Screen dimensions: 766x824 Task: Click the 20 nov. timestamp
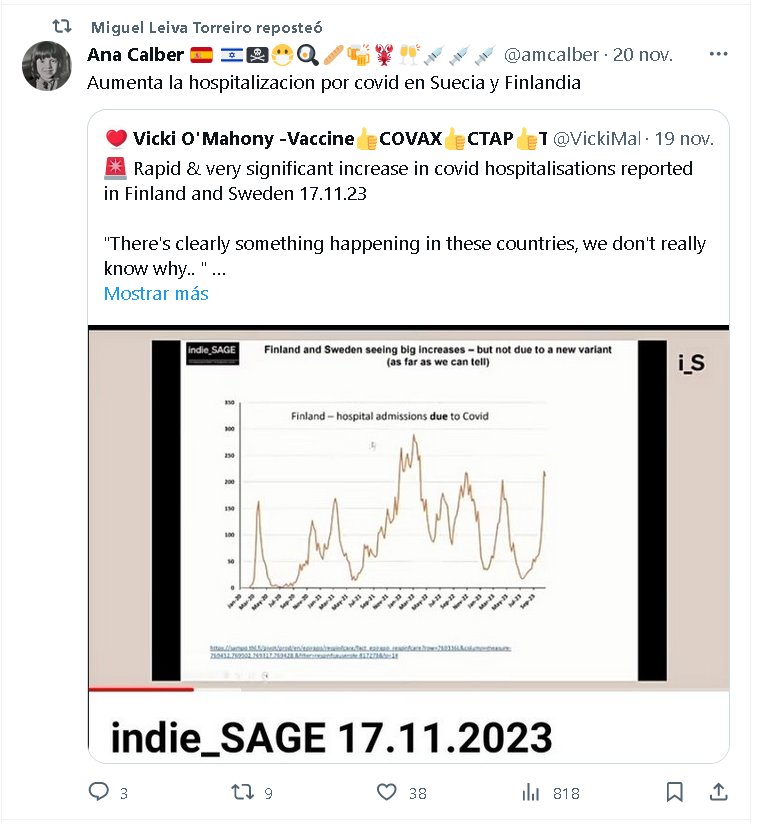click(644, 54)
